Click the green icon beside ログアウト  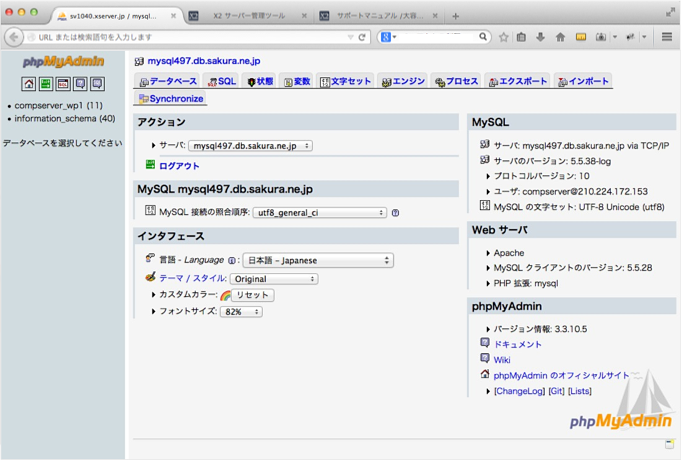click(150, 164)
